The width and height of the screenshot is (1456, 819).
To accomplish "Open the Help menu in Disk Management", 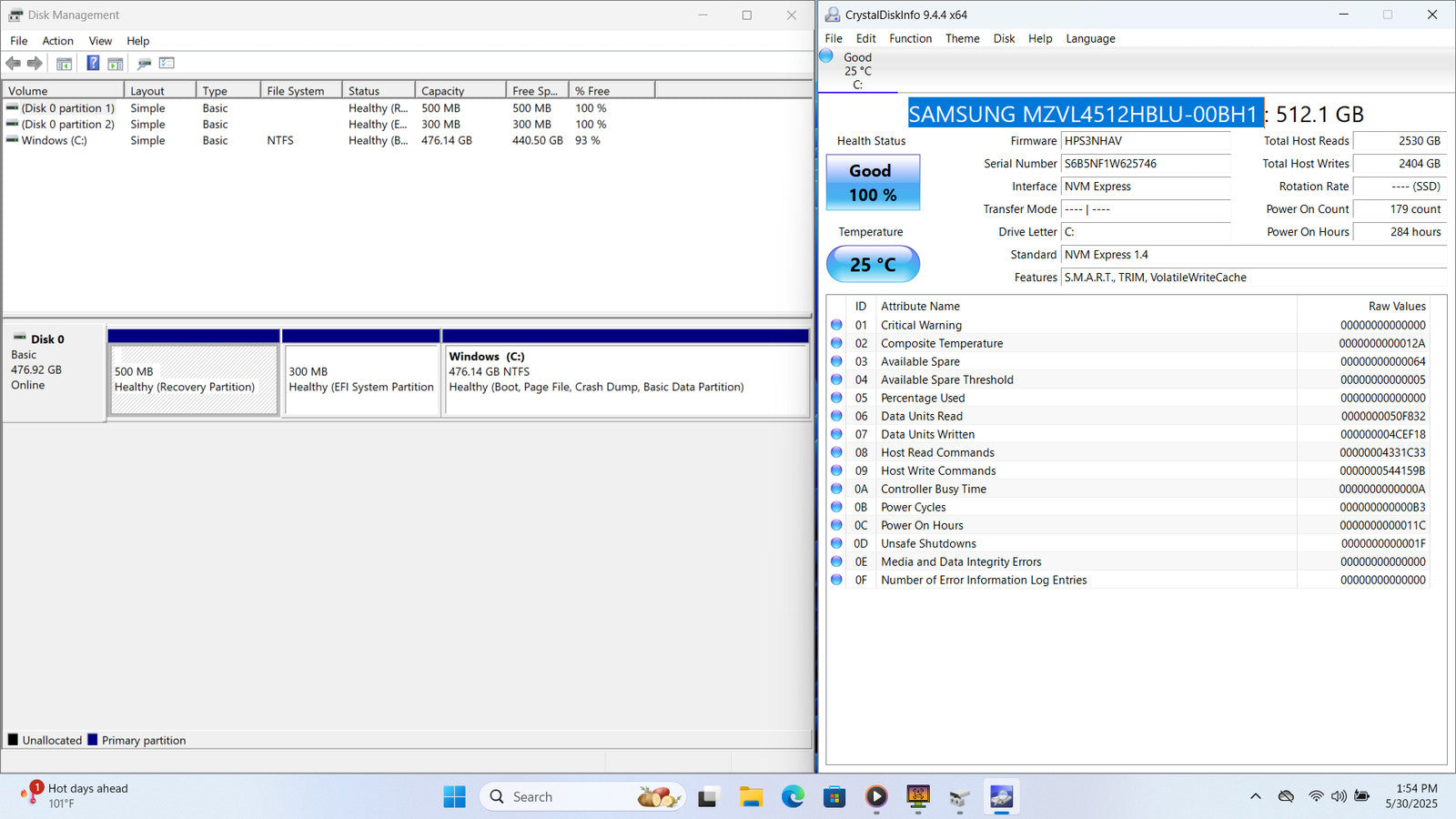I will (x=137, y=41).
